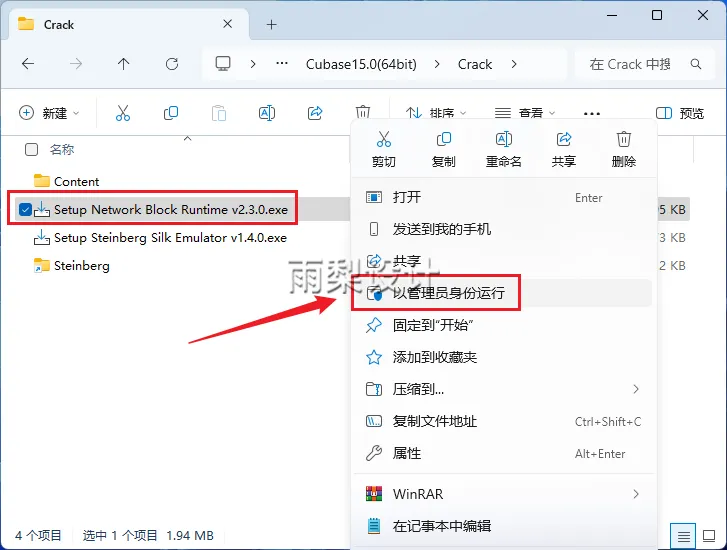The height and width of the screenshot is (550, 727).
Task: Click Cubase15.0(64bit) in the address bar
Action: [361, 64]
